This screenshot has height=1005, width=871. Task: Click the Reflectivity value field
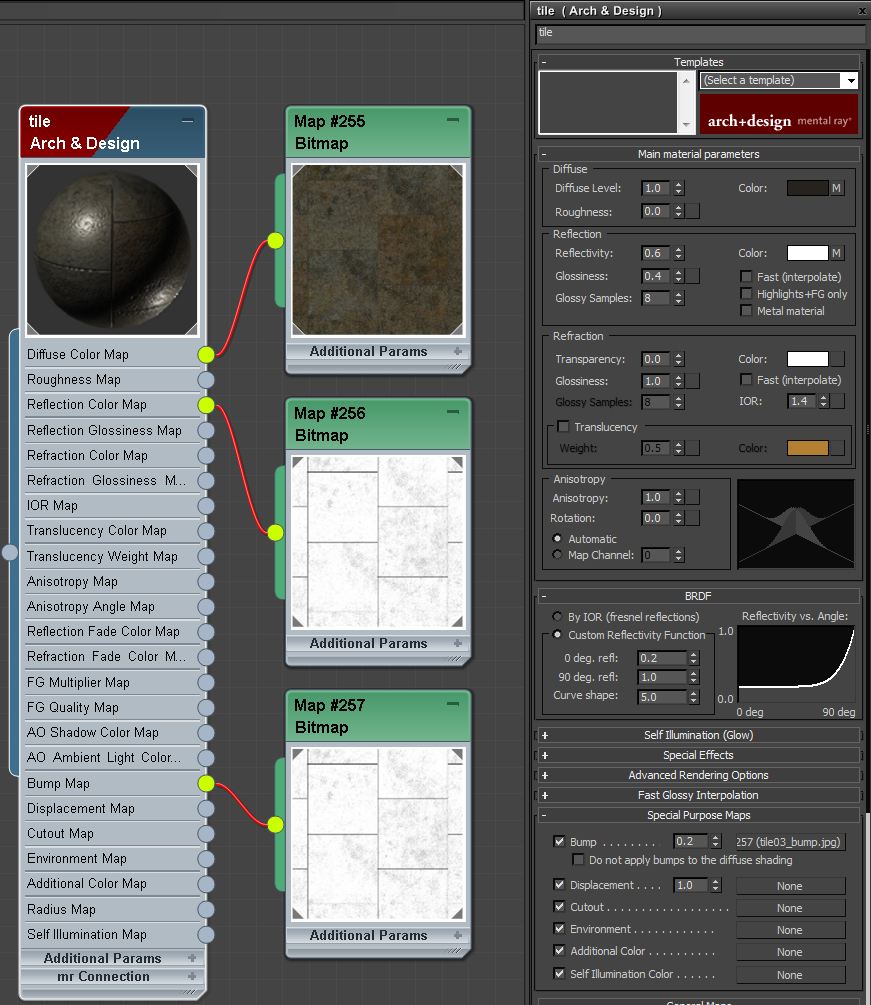pos(656,253)
